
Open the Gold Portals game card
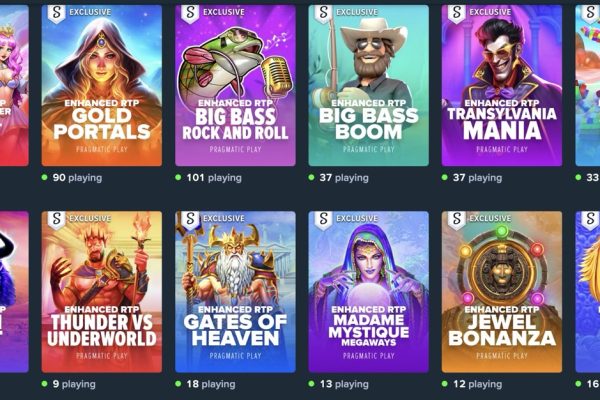101,85
